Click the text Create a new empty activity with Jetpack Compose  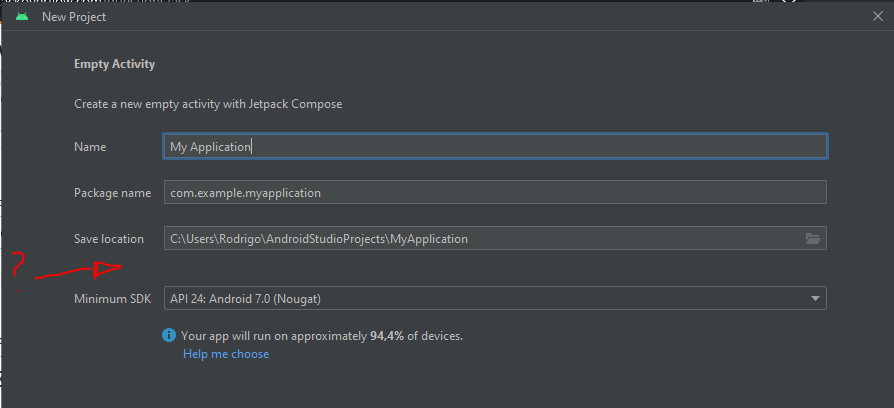click(x=208, y=104)
